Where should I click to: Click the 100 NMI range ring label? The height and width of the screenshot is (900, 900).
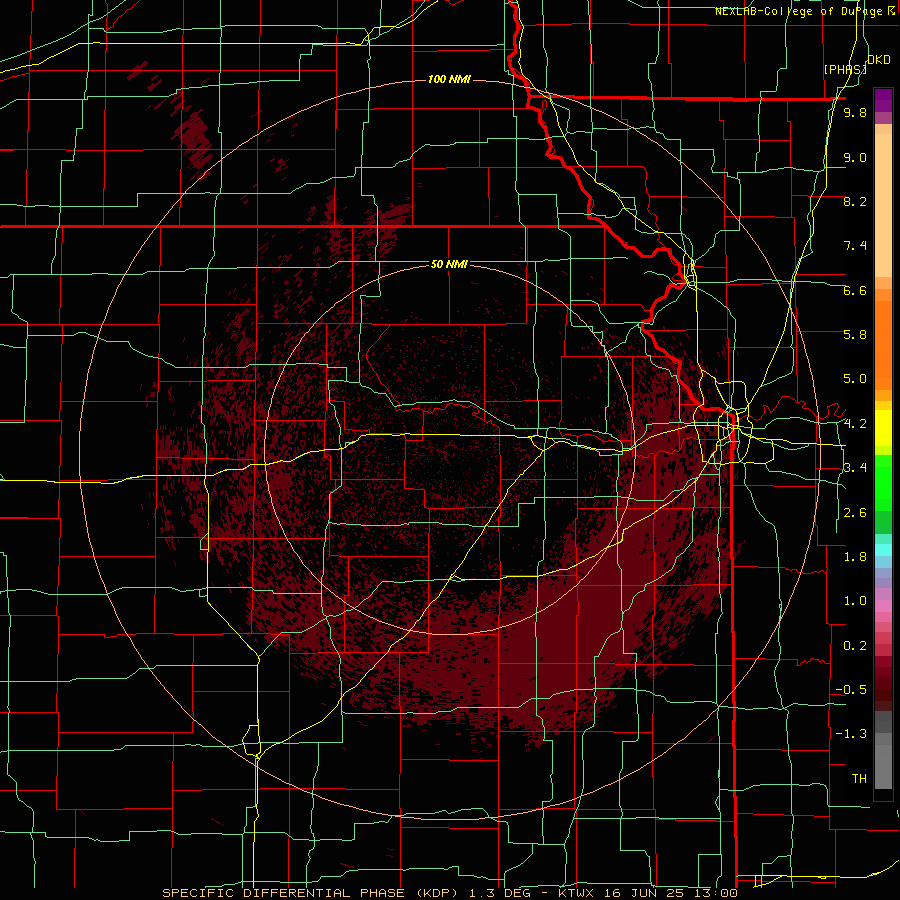point(449,79)
